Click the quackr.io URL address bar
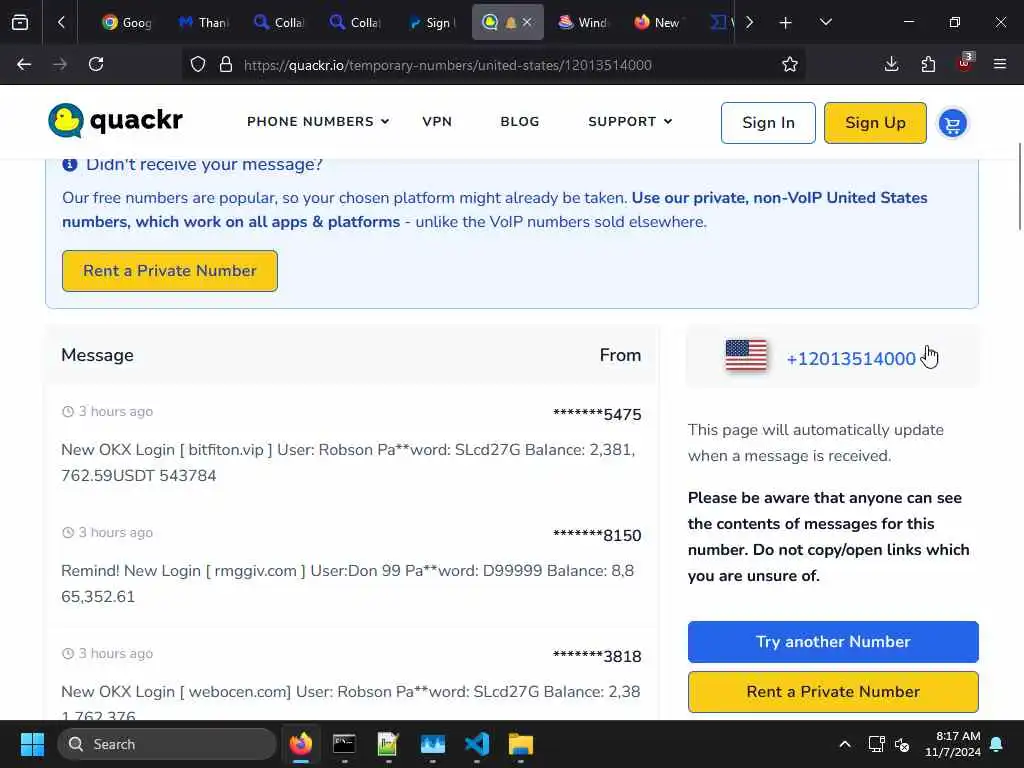The height and width of the screenshot is (768, 1024). point(447,65)
